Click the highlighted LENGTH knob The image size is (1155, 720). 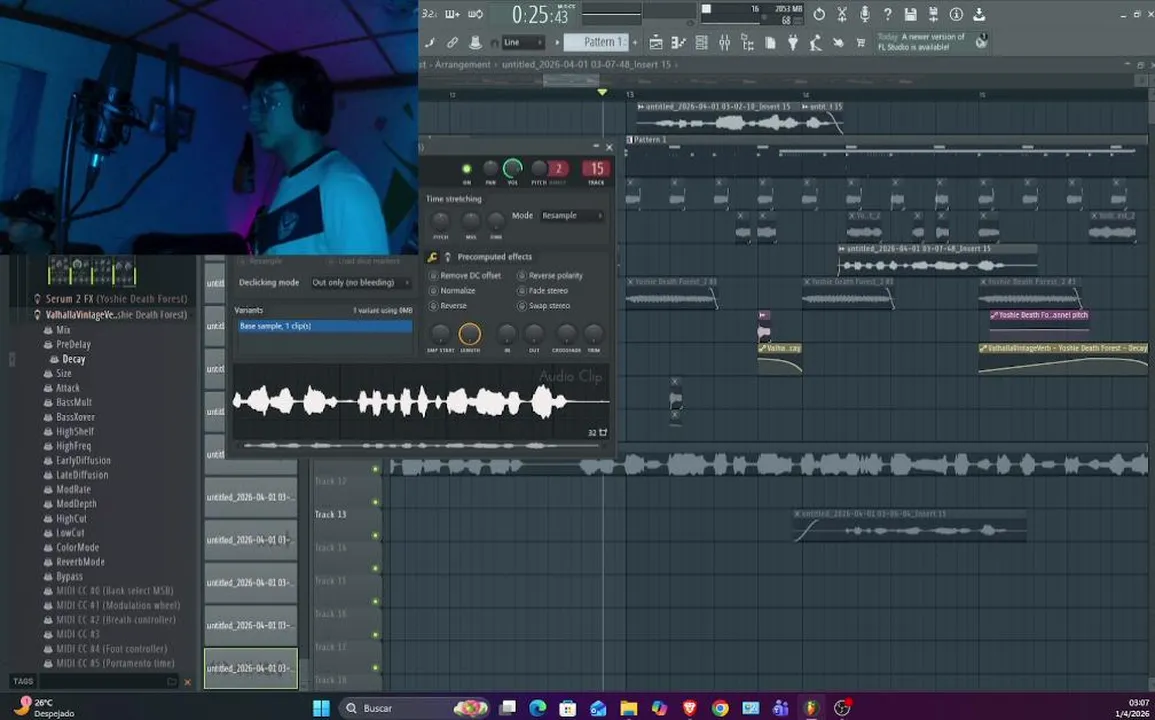coord(469,335)
